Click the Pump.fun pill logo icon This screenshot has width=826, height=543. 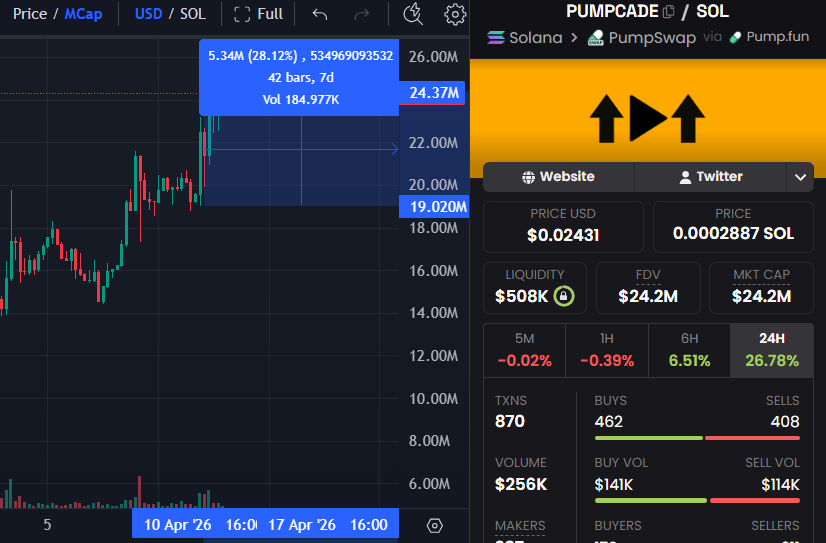pyautogui.click(x=735, y=37)
